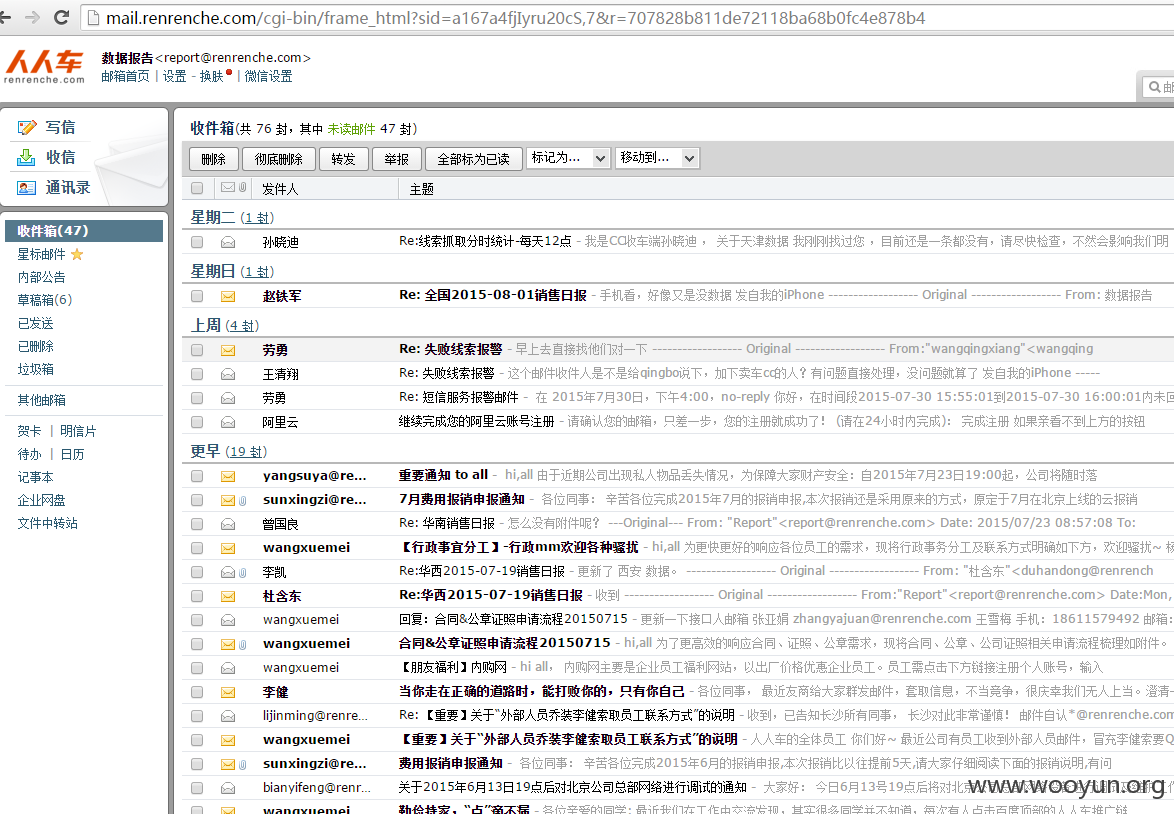Click the 转发 button
The height and width of the screenshot is (814, 1174).
[x=344, y=159]
